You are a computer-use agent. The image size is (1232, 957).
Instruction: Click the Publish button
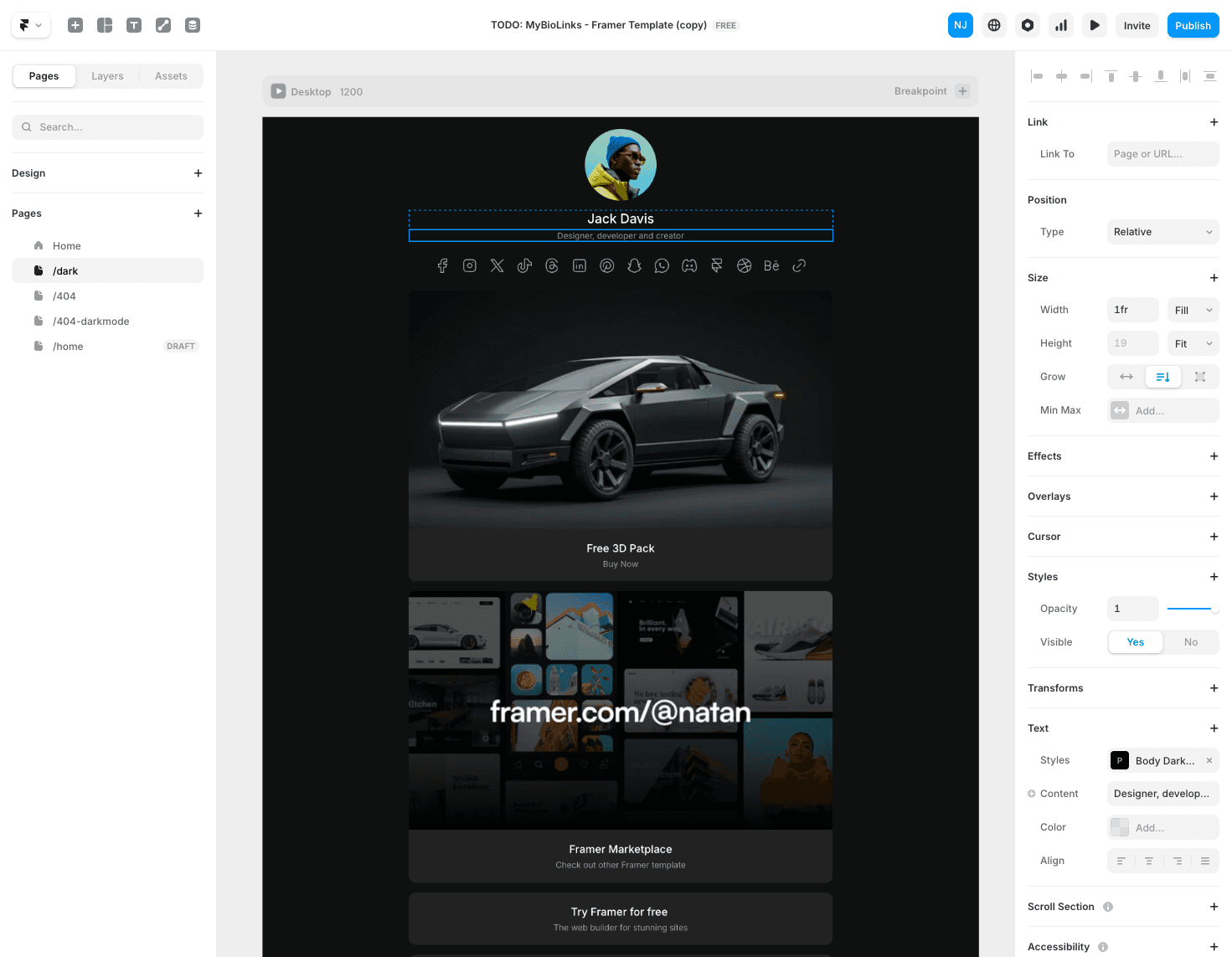coord(1193,25)
